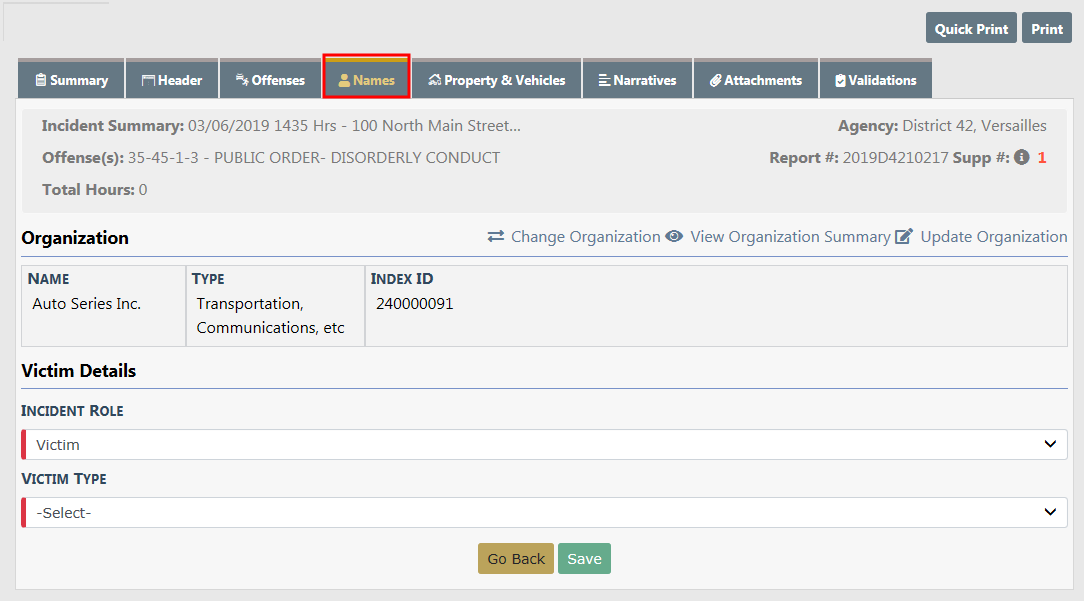Click the info icon beside Supp #
Image resolution: width=1084 pixels, height=601 pixels.
coord(1021,158)
